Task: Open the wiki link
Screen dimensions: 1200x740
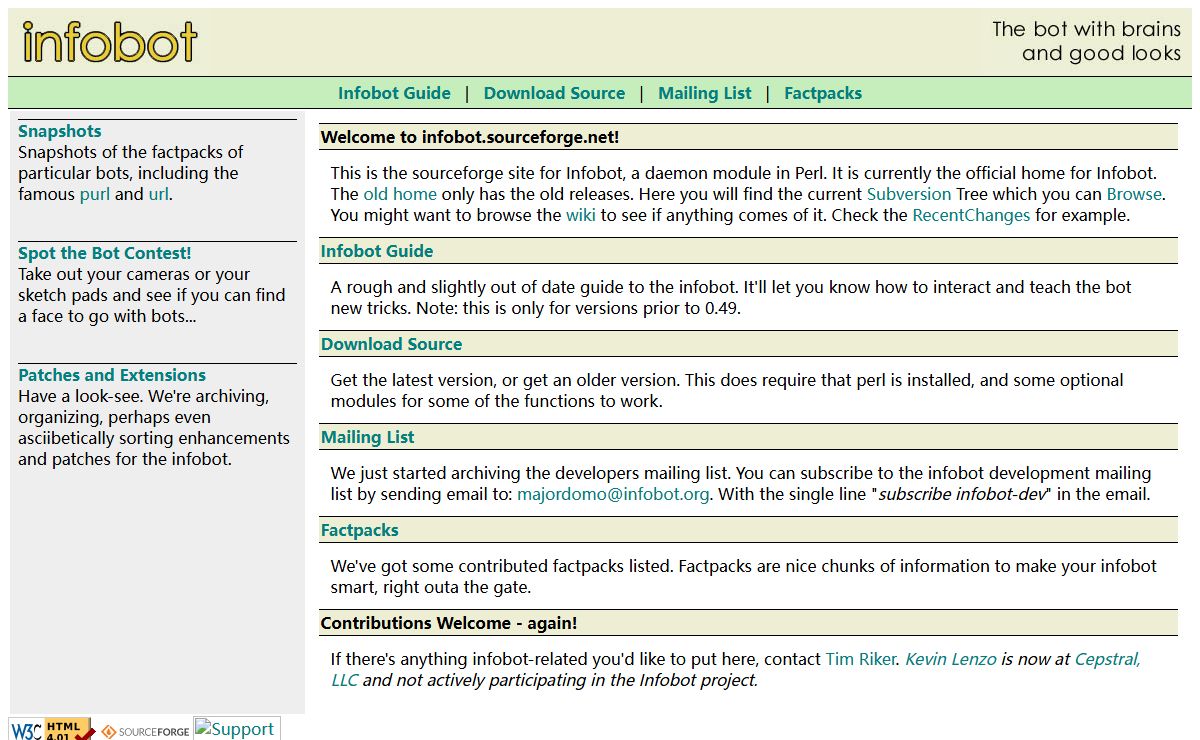Action: point(581,215)
